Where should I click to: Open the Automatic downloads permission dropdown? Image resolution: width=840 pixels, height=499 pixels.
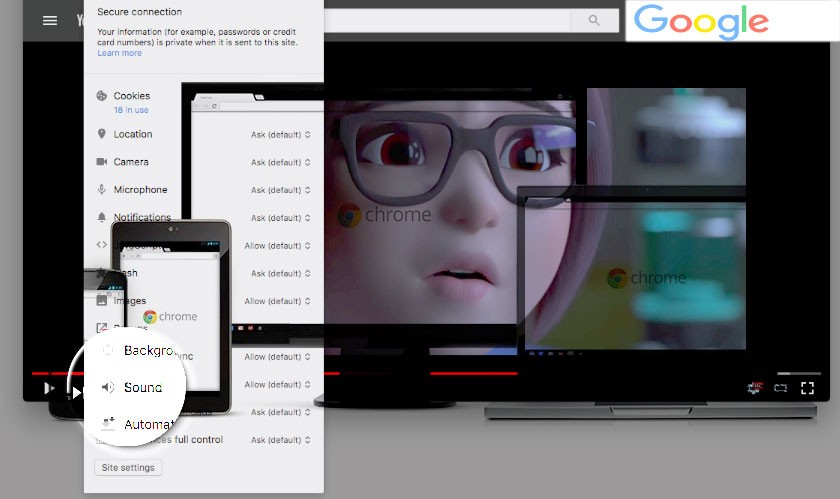pyautogui.click(x=281, y=412)
